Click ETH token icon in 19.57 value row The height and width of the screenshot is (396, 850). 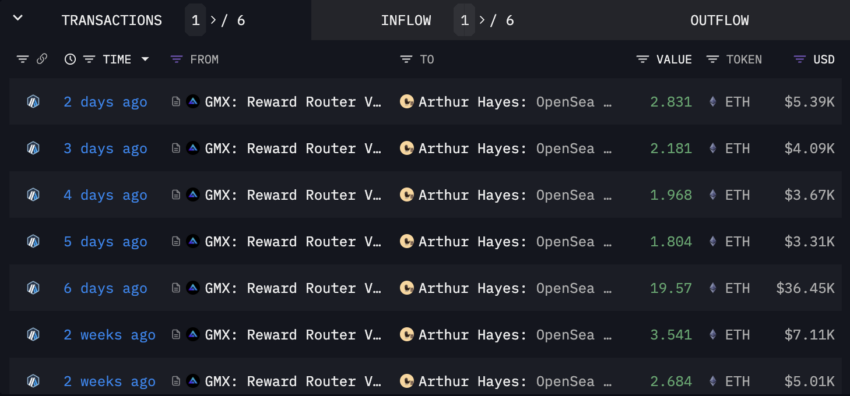[713, 288]
